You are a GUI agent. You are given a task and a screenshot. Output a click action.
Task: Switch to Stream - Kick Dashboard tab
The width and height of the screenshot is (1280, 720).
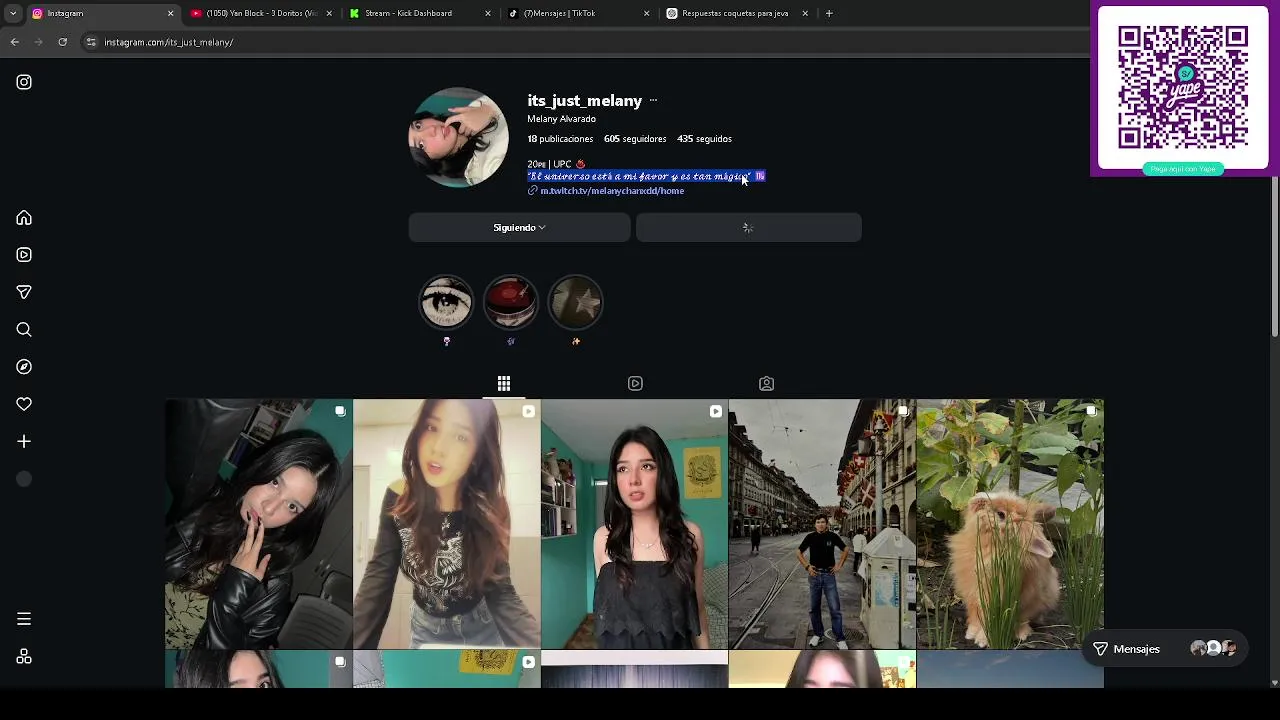(420, 13)
